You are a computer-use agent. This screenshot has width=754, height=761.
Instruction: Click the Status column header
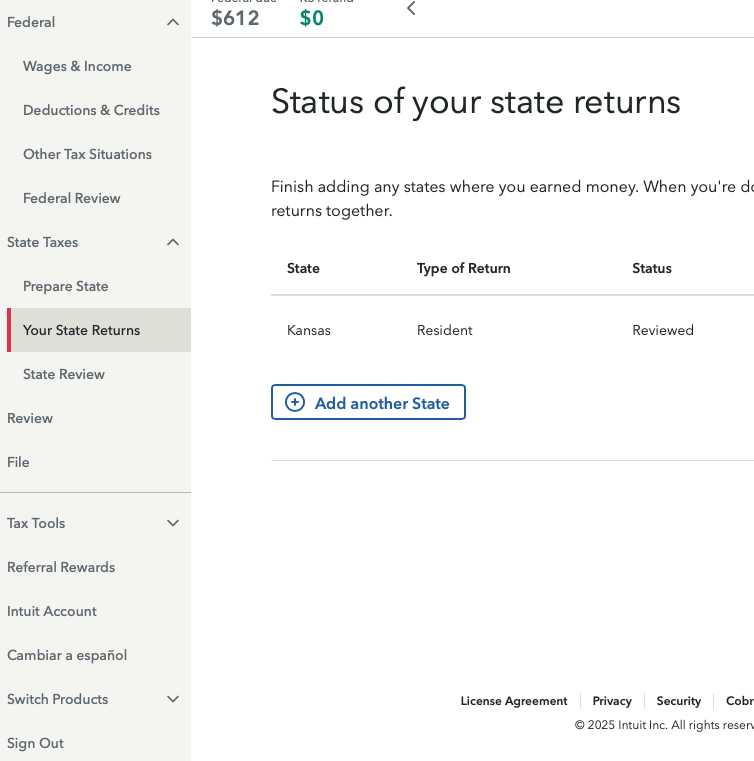coord(652,268)
